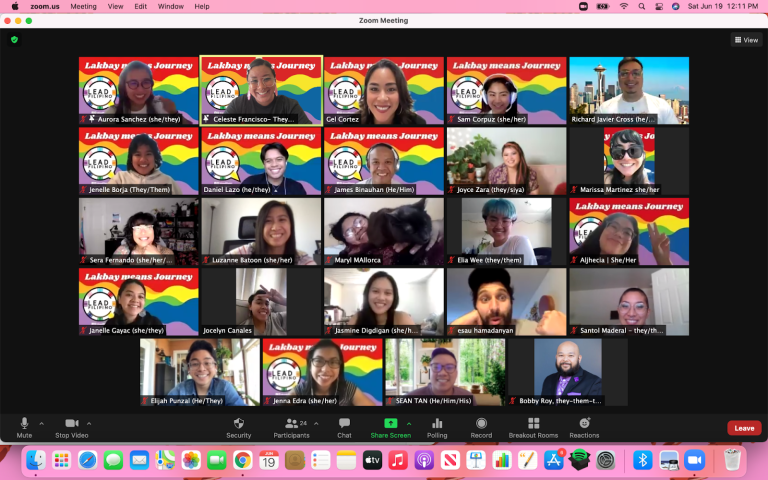Image resolution: width=768 pixels, height=480 pixels.
Task: Click the green Share Screen icon
Action: coord(390,423)
